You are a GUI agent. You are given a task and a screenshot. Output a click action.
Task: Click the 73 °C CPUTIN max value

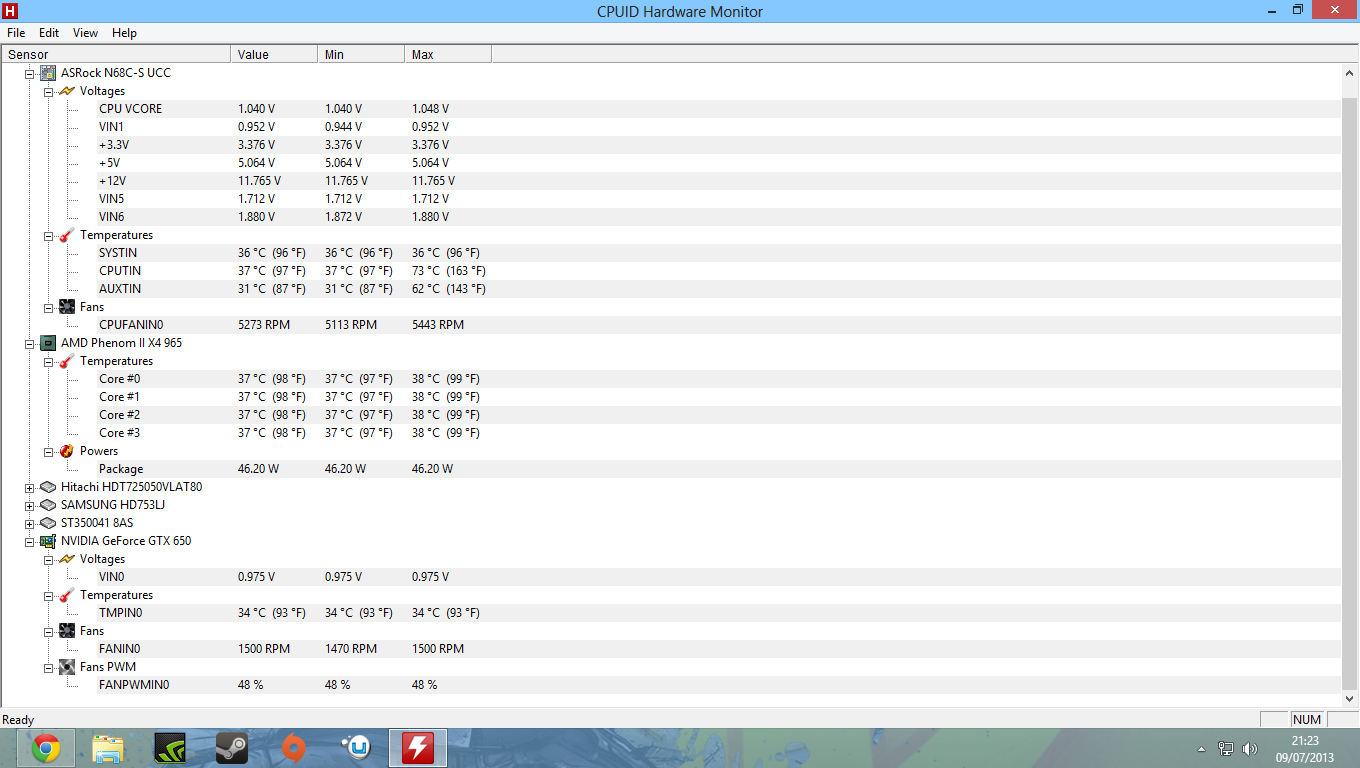pyautogui.click(x=449, y=271)
